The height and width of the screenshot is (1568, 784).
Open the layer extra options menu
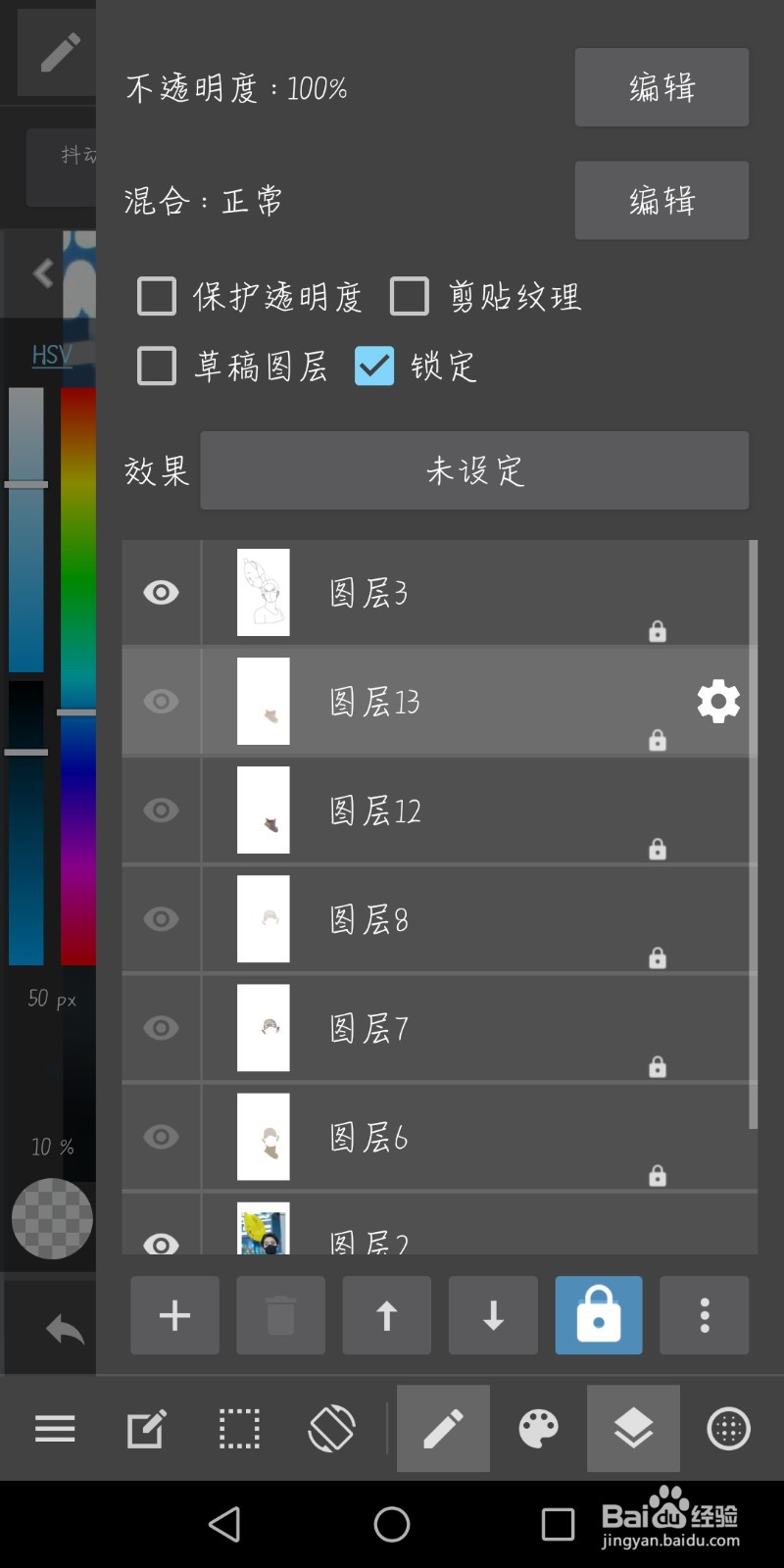(704, 1315)
